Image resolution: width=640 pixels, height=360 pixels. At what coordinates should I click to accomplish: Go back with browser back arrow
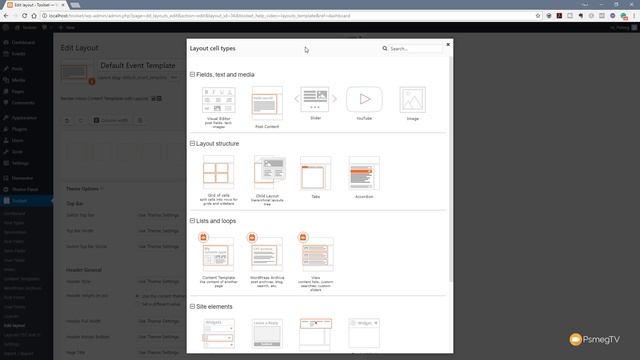(6, 16)
